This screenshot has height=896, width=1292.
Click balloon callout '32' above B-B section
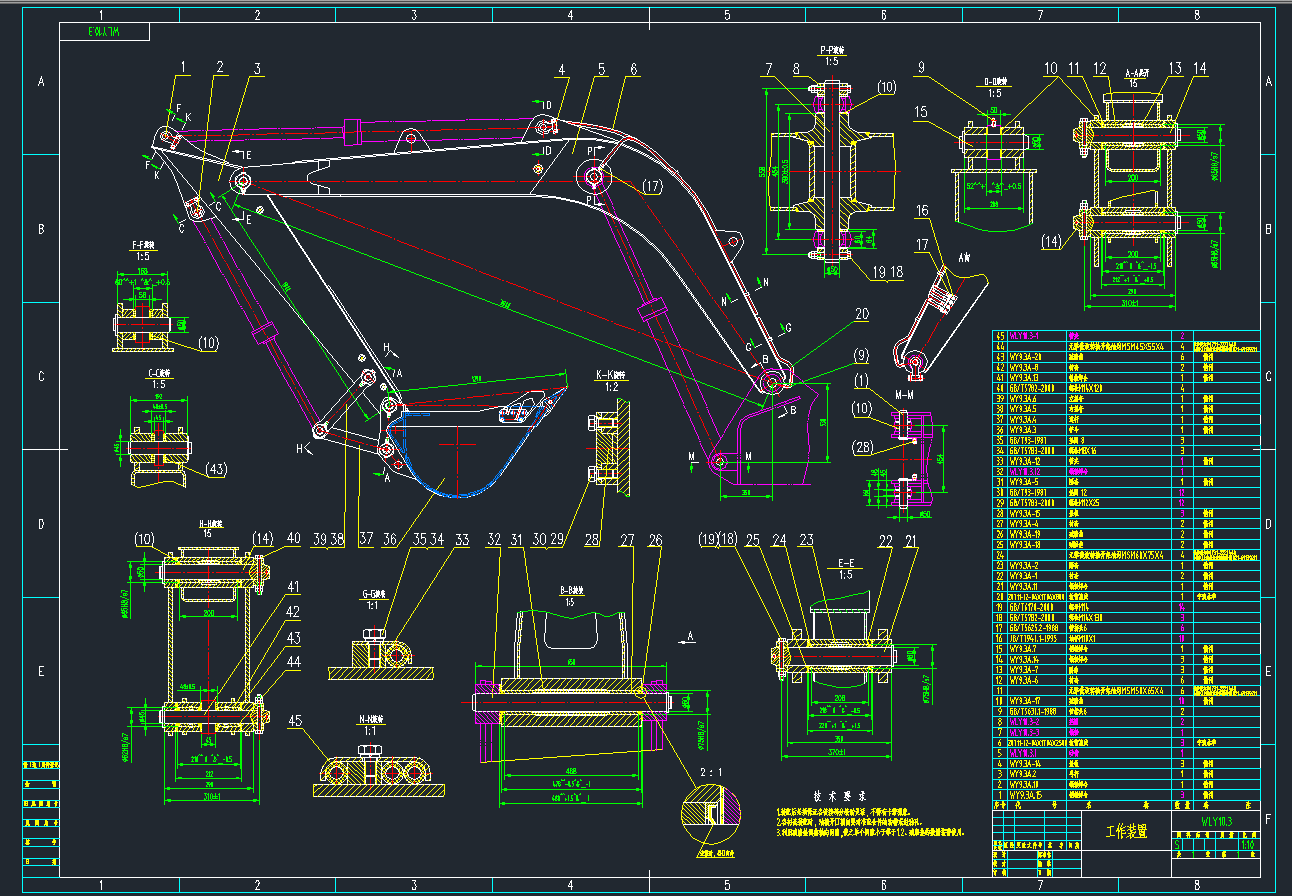point(493,539)
